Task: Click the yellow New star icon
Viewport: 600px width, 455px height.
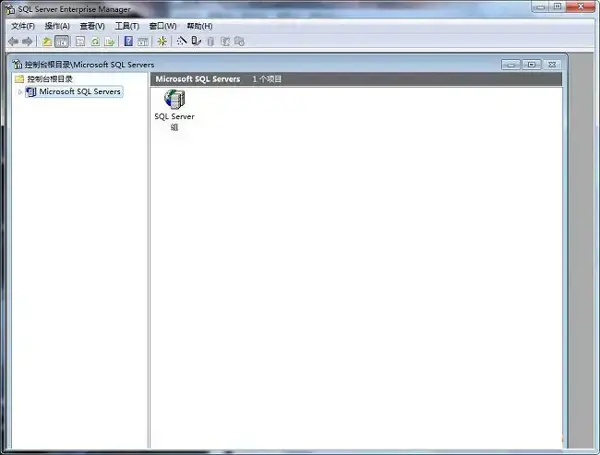Action: pyautogui.click(x=162, y=41)
